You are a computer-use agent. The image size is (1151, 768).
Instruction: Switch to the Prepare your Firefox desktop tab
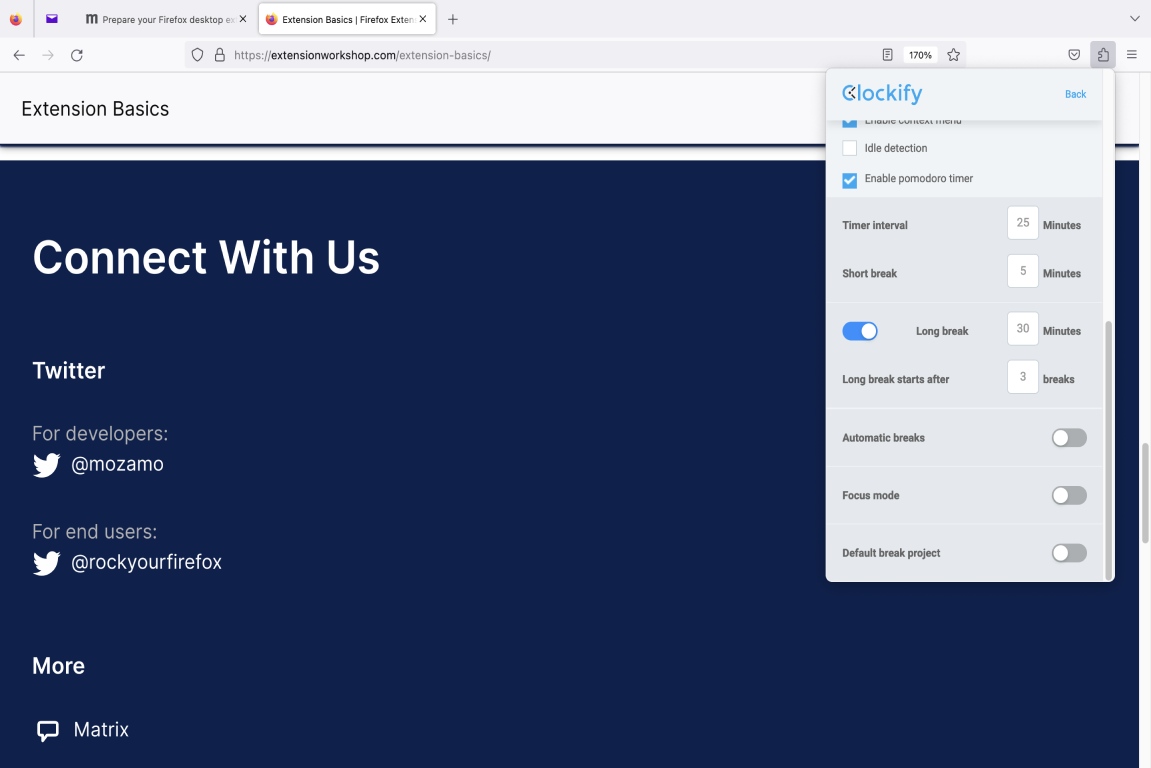[x=166, y=19]
